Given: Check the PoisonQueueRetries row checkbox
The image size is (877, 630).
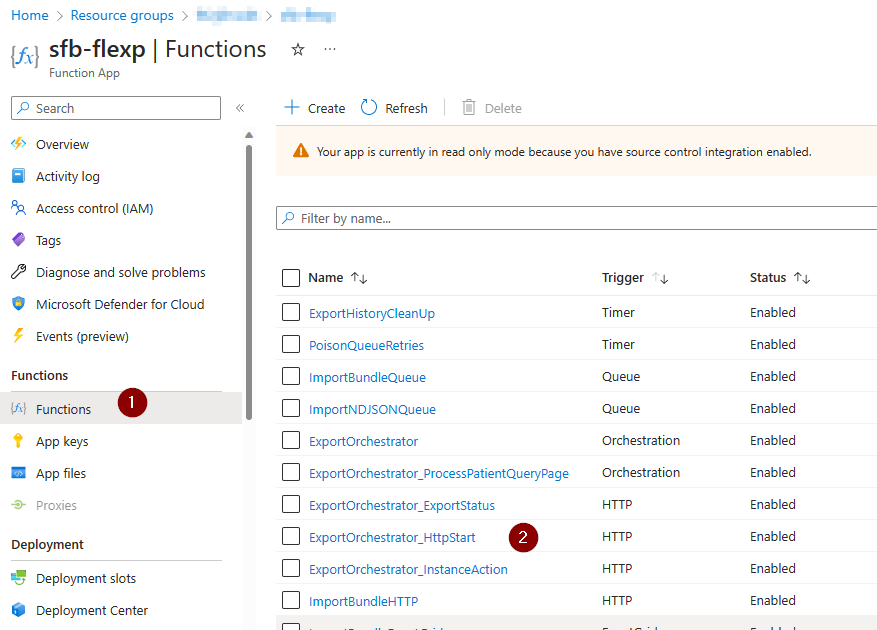Looking at the screenshot, I should tap(291, 344).
